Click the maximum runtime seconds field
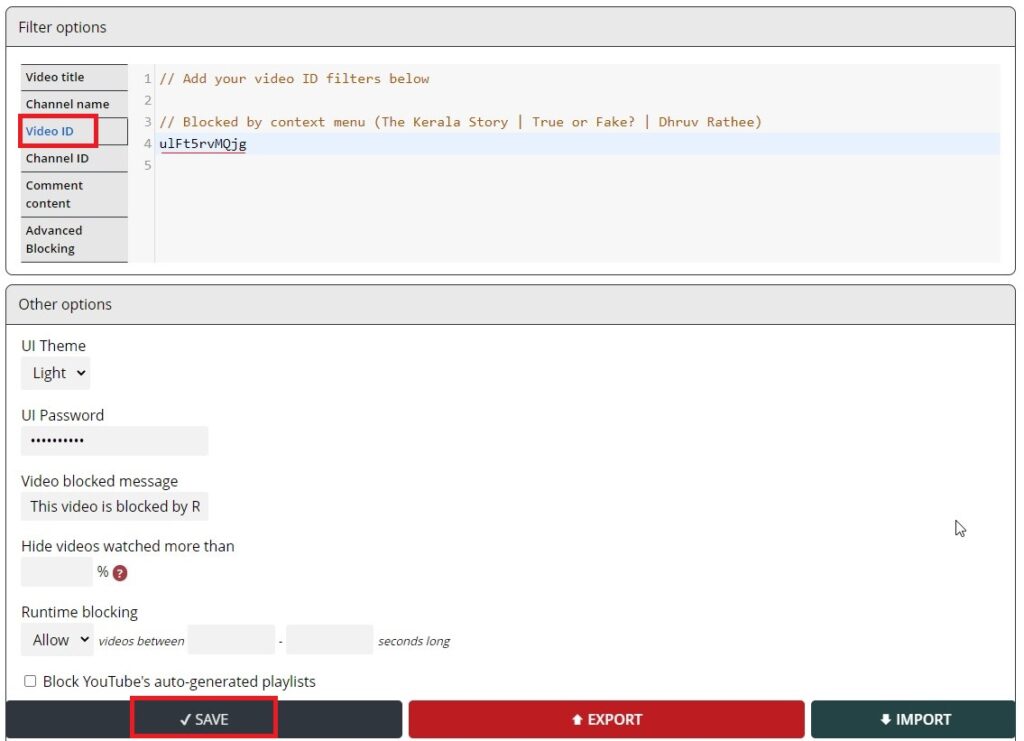The image size is (1024, 741). pos(329,640)
